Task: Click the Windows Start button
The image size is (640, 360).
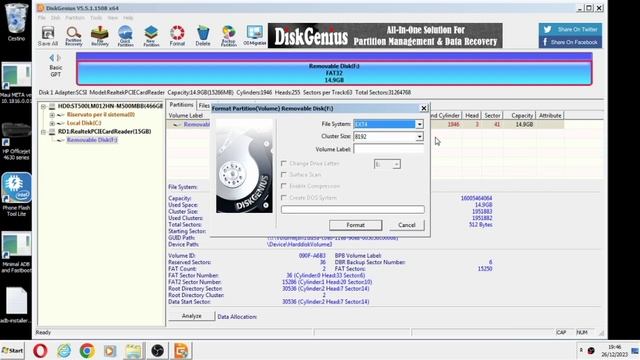Action: click(x=13, y=351)
